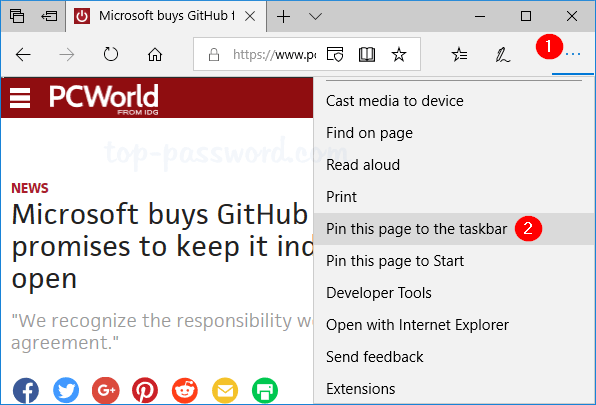Close the Microsoft buys GitHub tab
This screenshot has height=405, width=596.
coord(250,16)
